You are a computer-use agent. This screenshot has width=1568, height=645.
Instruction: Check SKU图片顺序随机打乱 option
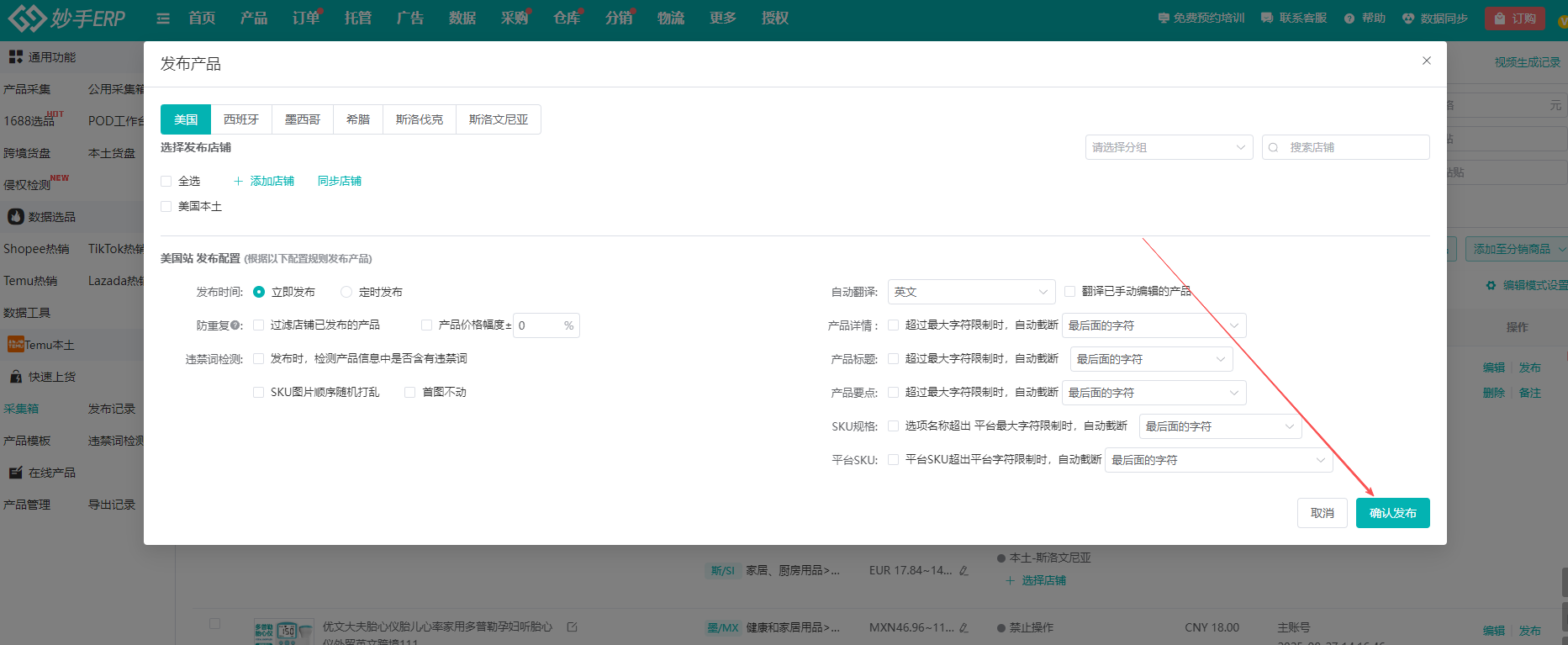point(258,392)
